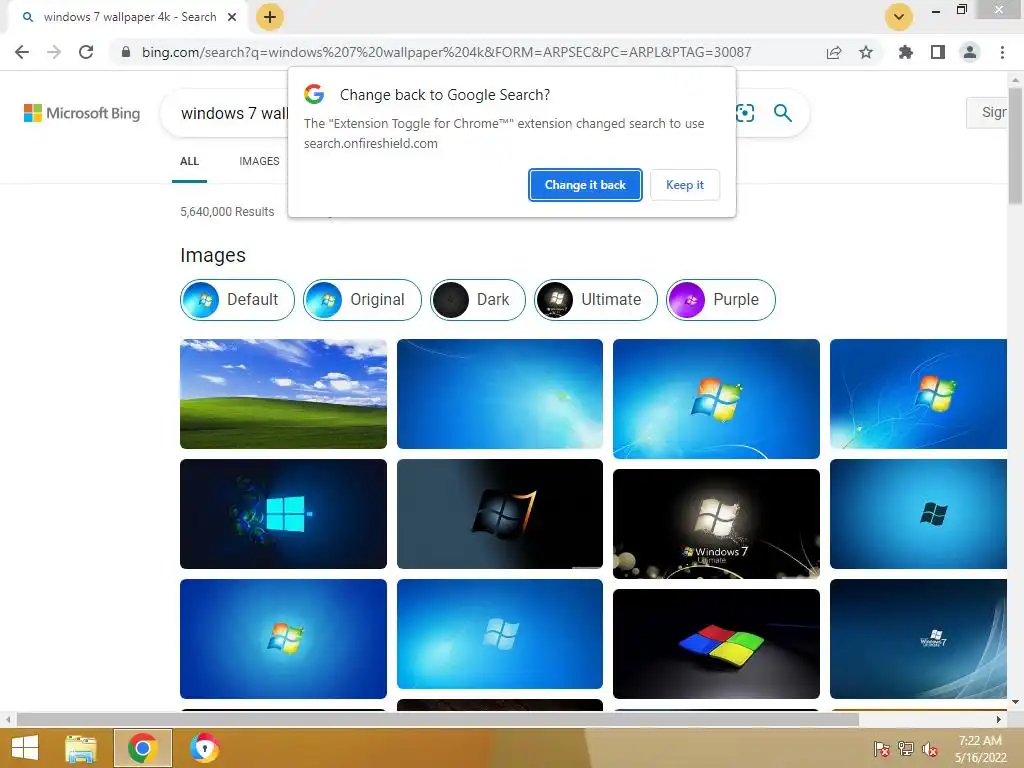Viewport: 1024px width, 768px height.
Task: Click the Action Center flag tray icon
Action: (882, 749)
